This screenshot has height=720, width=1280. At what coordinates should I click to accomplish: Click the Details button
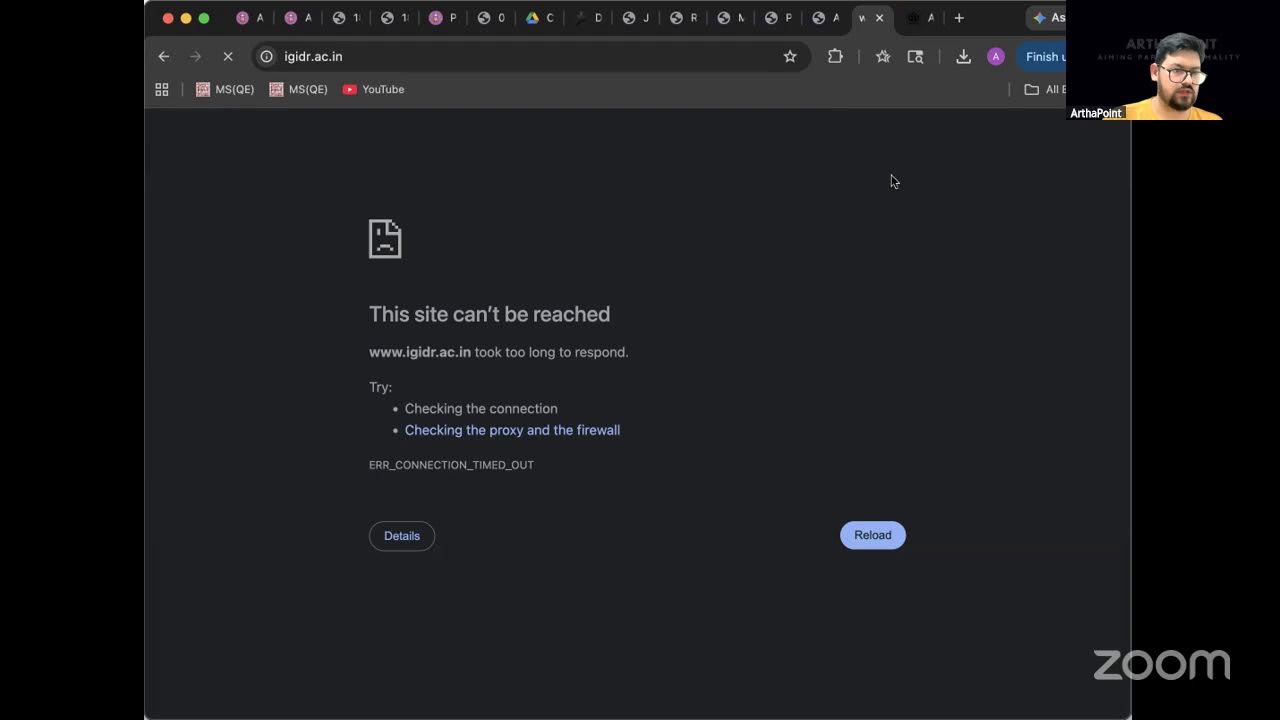402,536
